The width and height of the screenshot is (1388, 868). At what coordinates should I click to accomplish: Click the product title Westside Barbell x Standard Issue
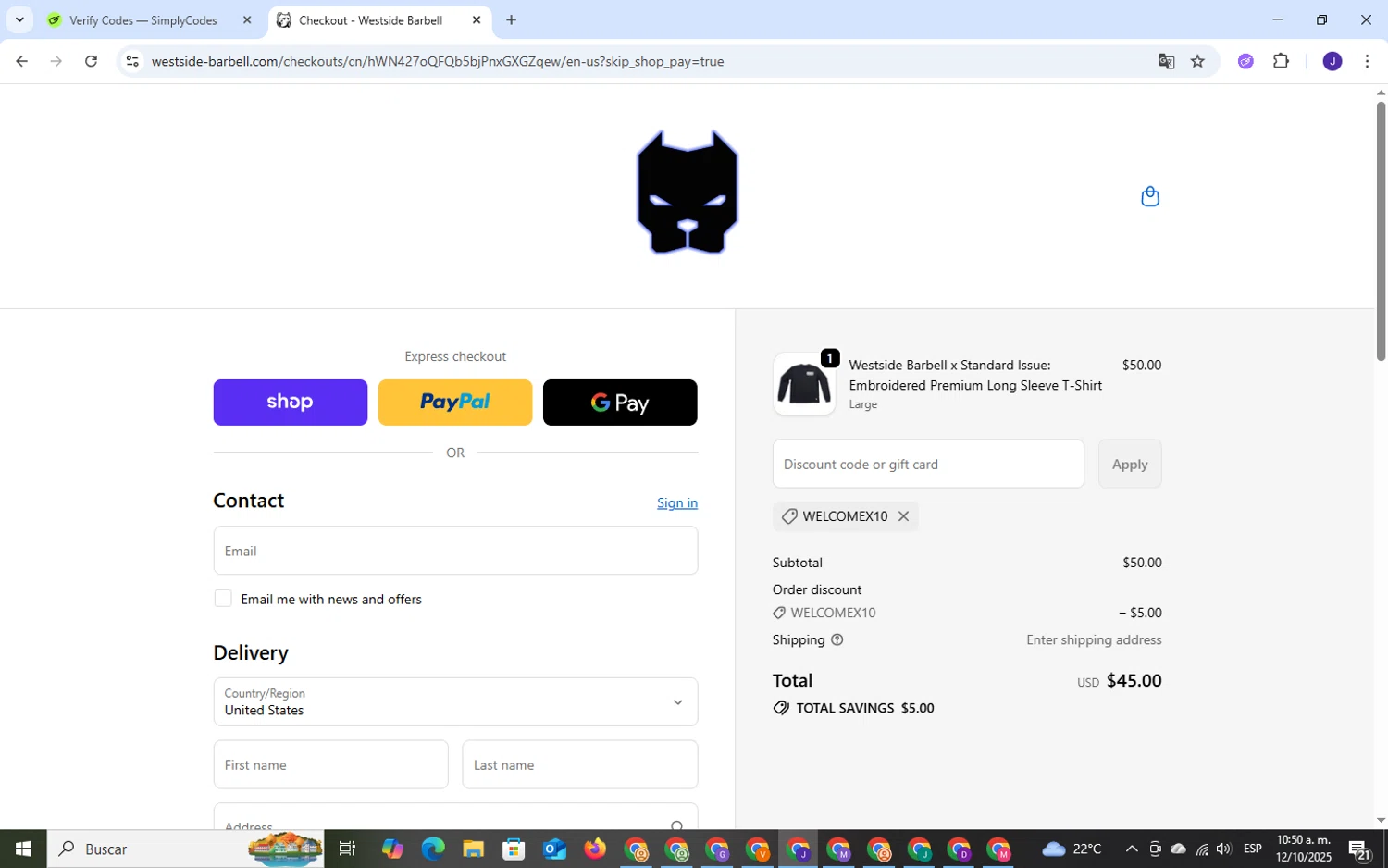tap(975, 375)
